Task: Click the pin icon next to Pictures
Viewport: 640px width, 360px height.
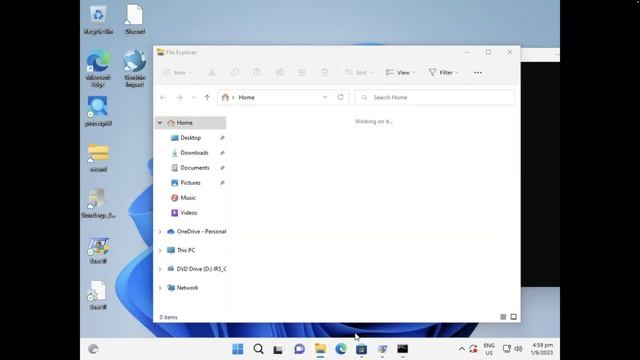Action: tap(222, 183)
